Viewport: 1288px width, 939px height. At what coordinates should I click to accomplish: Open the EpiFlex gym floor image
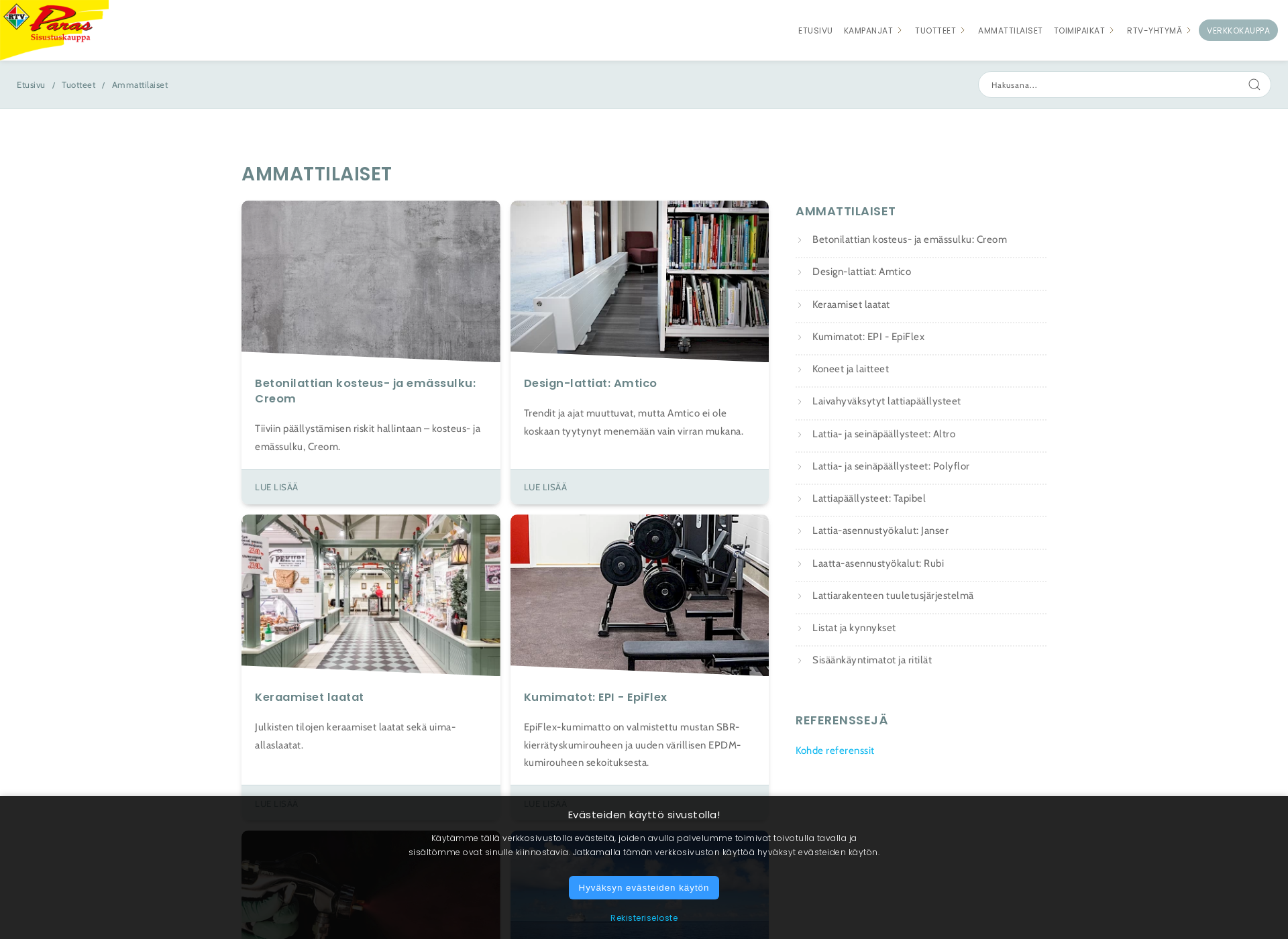click(x=639, y=595)
